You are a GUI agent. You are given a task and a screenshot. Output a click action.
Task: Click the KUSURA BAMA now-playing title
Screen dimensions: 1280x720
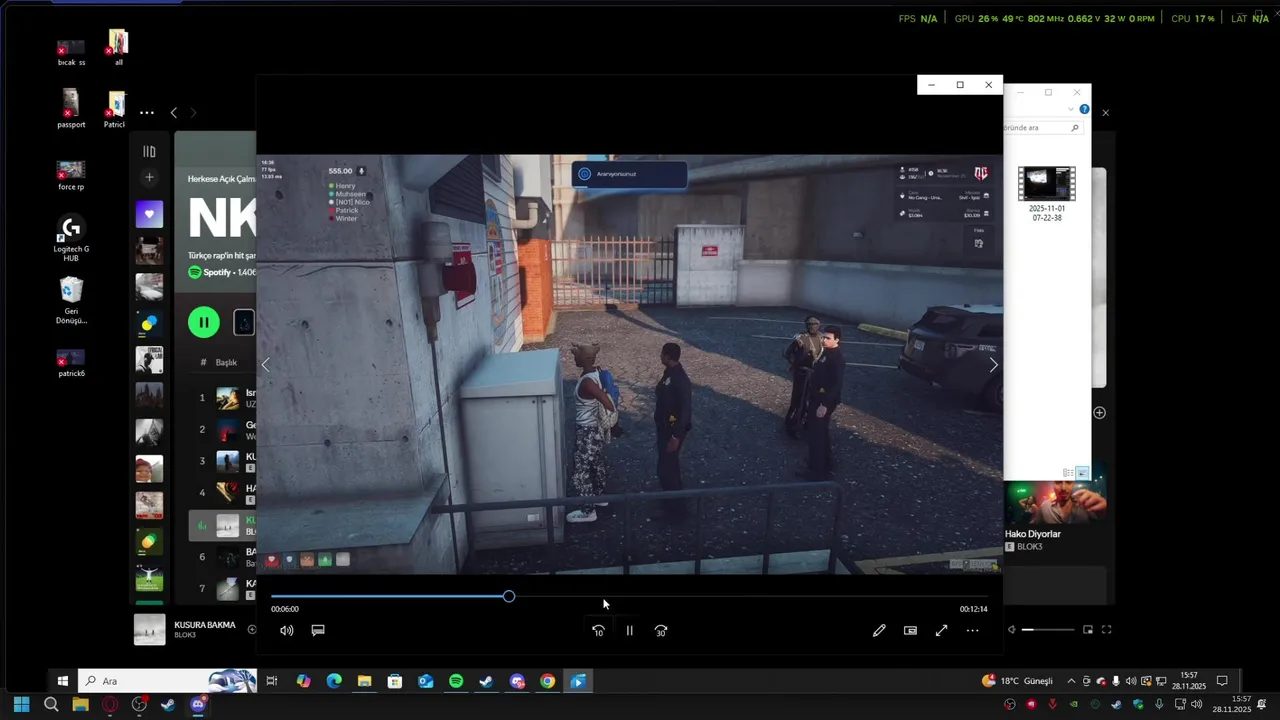pos(205,625)
